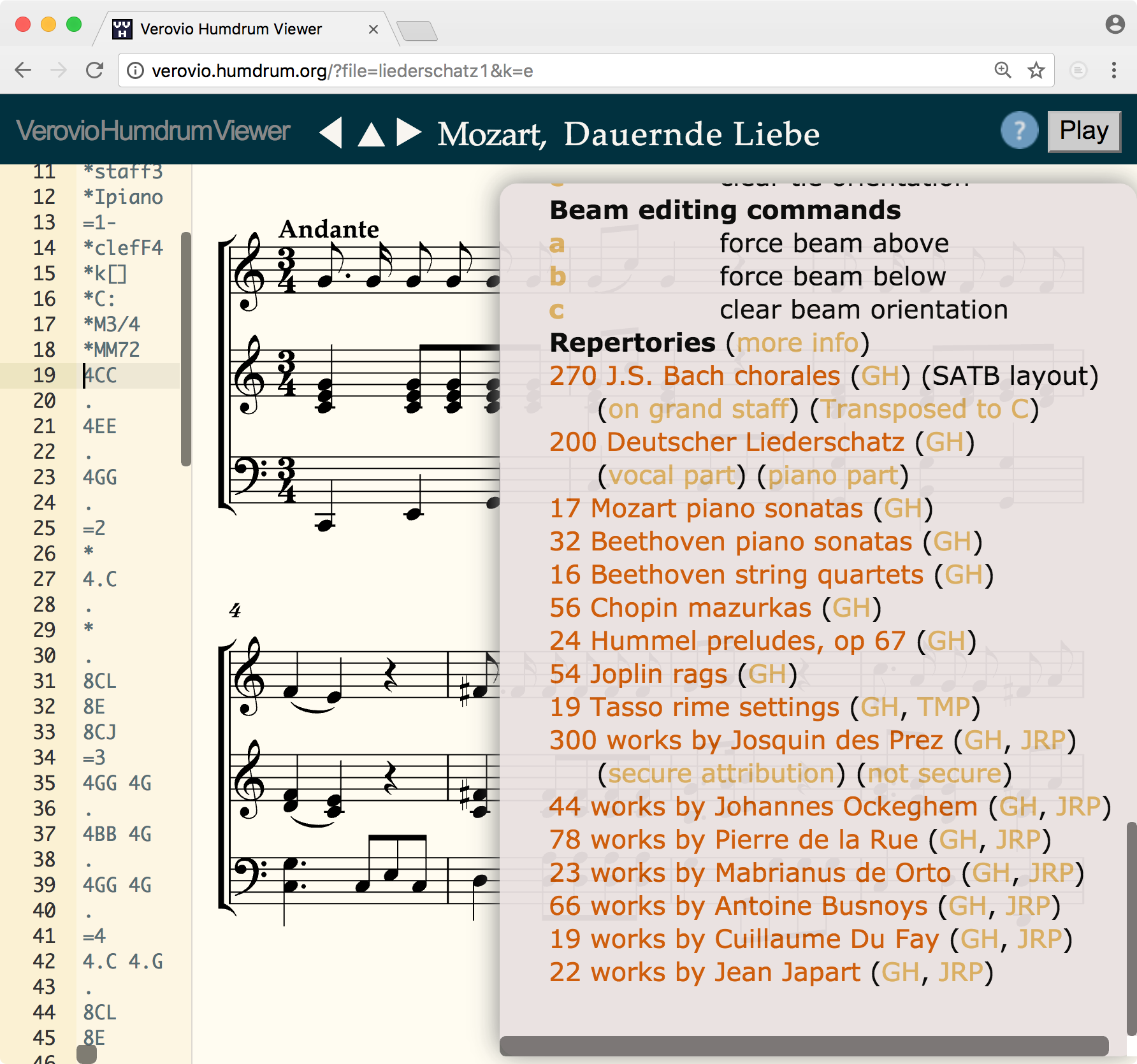
Task: Close the Verovio Humdrum Viewer tab
Action: tap(373, 29)
